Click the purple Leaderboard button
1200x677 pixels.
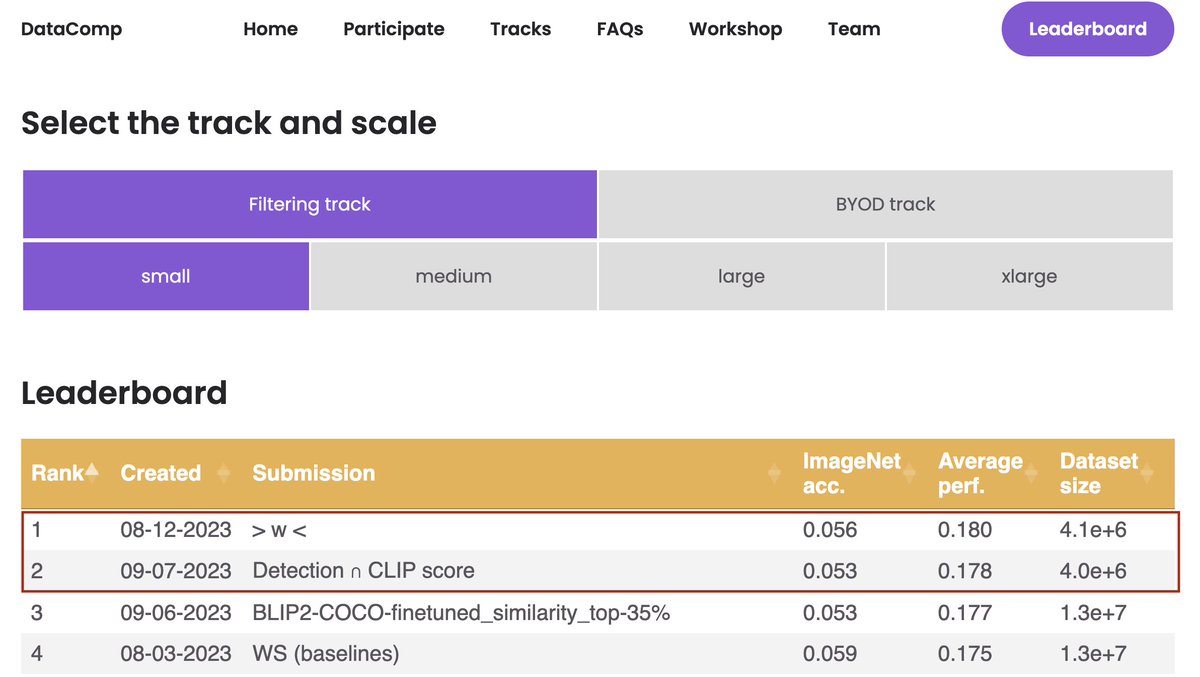point(1087,29)
